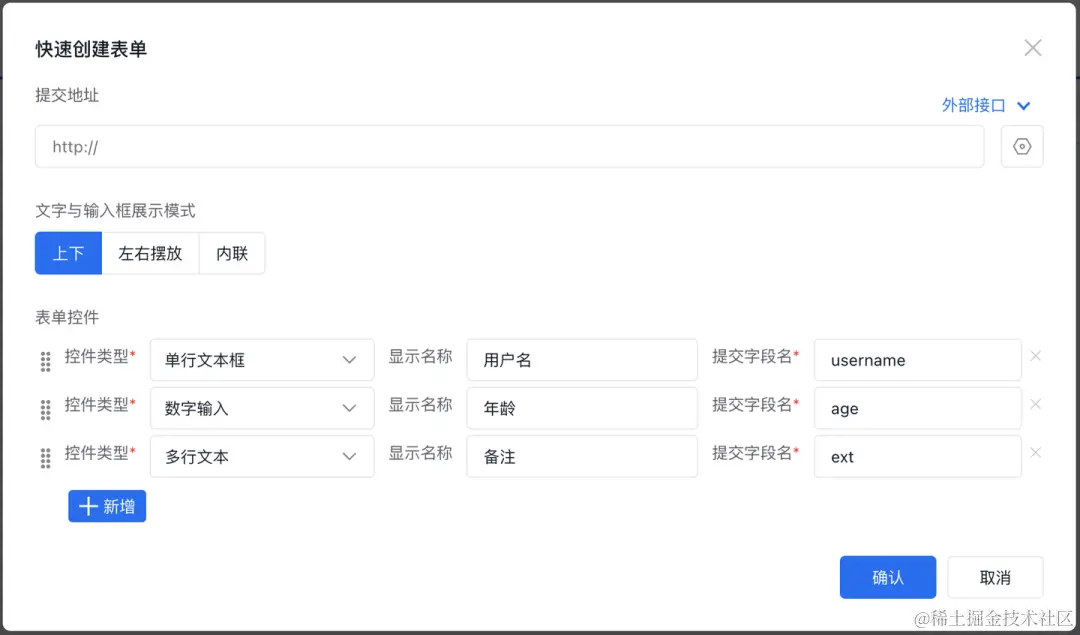Viewport: 1080px width, 635px height.
Task: Remove the ext row via its X icon
Action: pyautogui.click(x=1036, y=452)
